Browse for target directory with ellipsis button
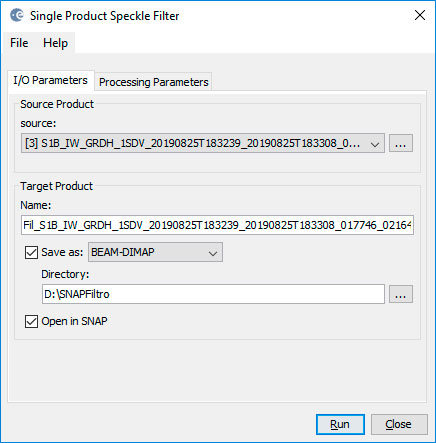436x443 pixels. click(401, 294)
